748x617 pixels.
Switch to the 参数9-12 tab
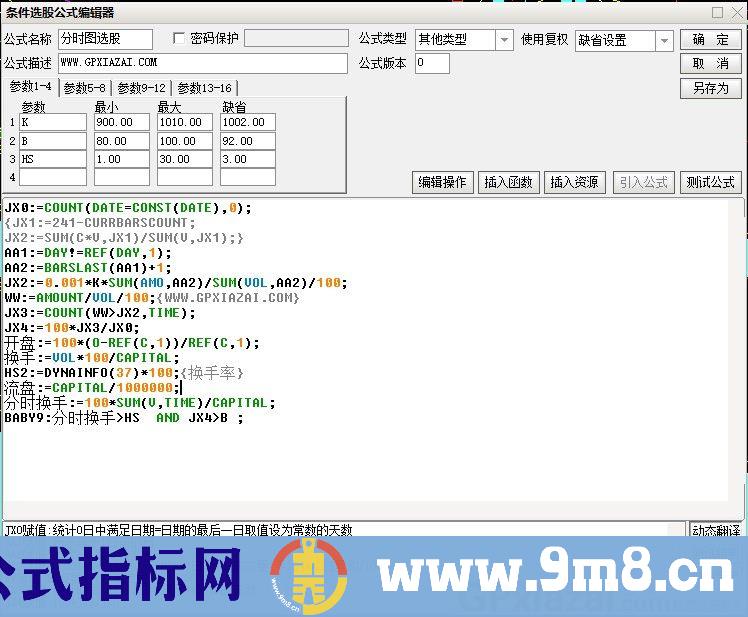pos(141,88)
